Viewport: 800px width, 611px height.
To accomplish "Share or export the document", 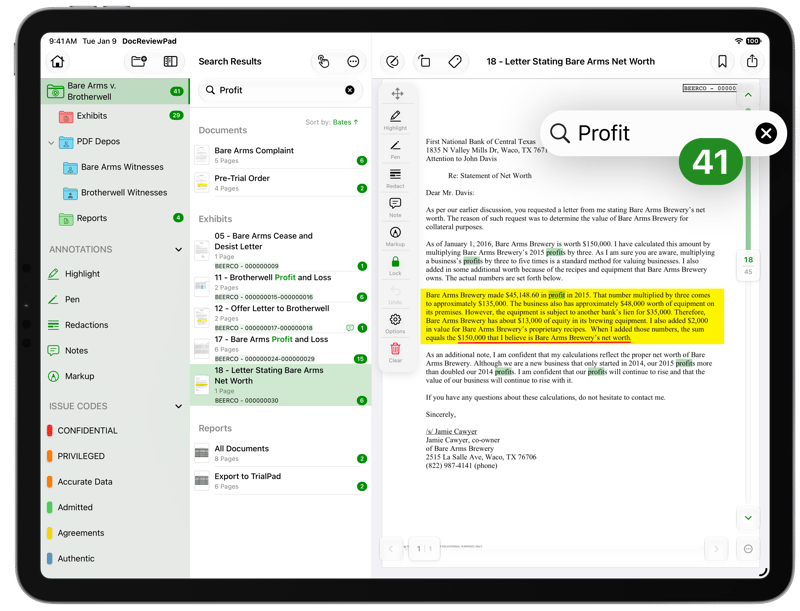I will [752, 62].
